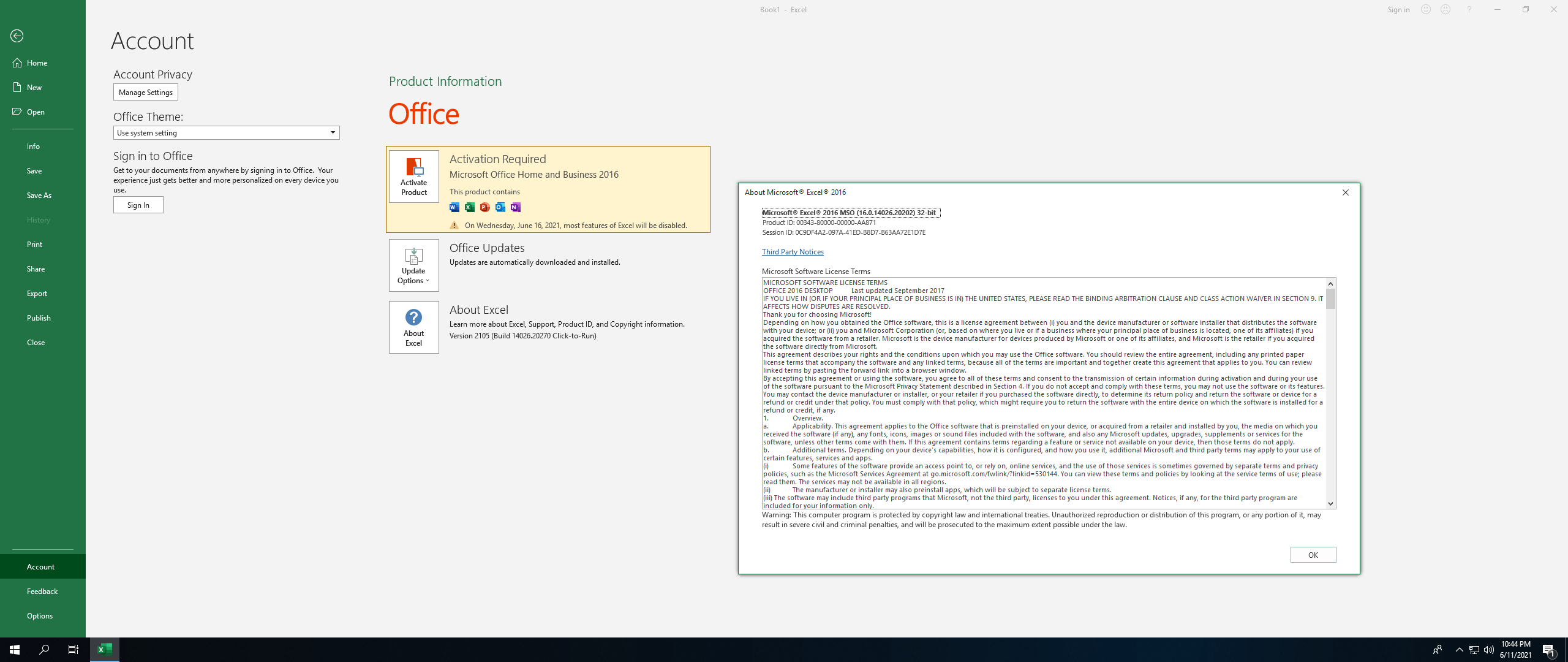Select Open in the backstage menu
Screen dimensions: 1568x662
[x=43, y=112]
